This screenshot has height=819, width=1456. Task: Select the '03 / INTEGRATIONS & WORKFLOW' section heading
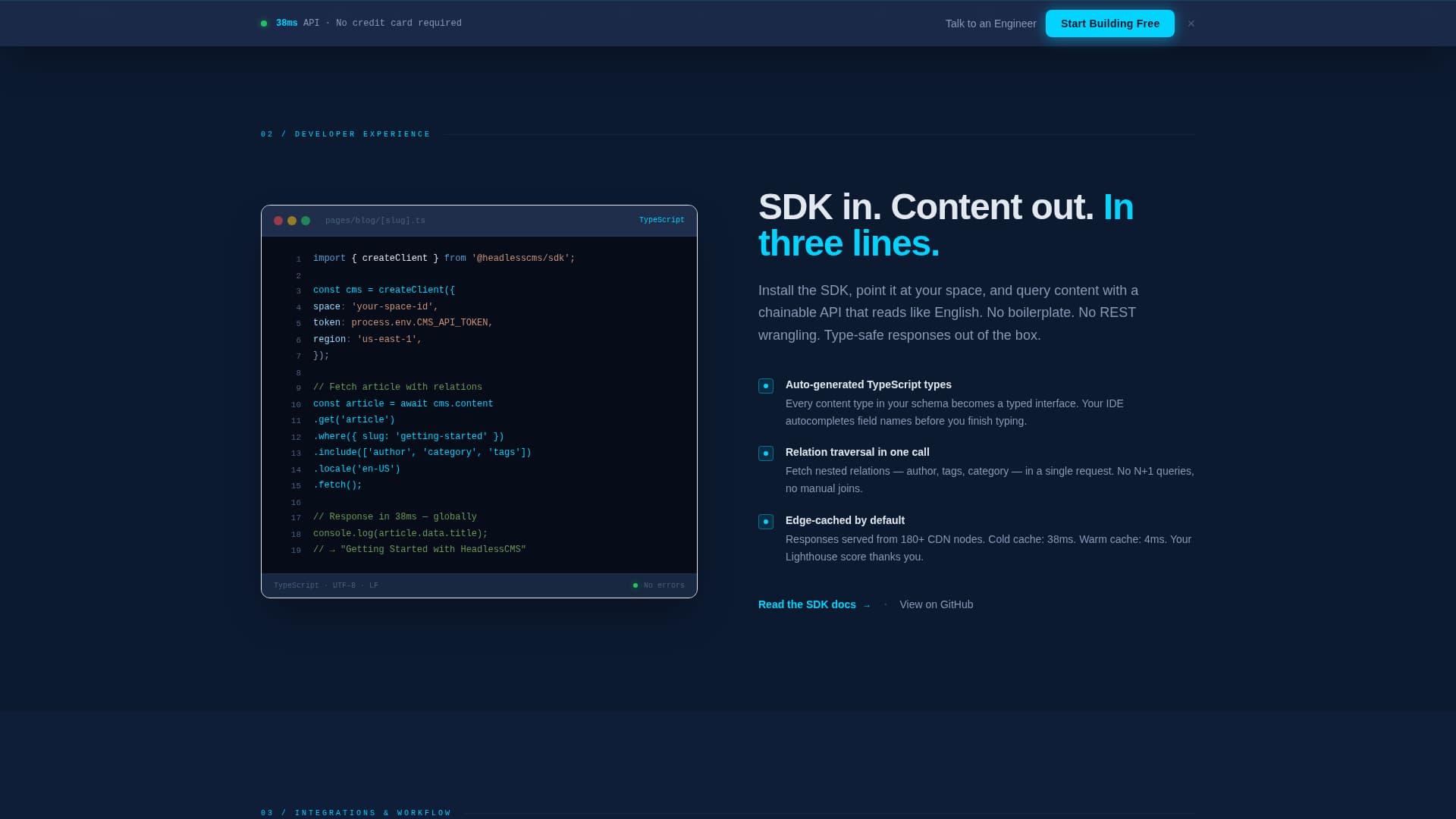(355, 812)
